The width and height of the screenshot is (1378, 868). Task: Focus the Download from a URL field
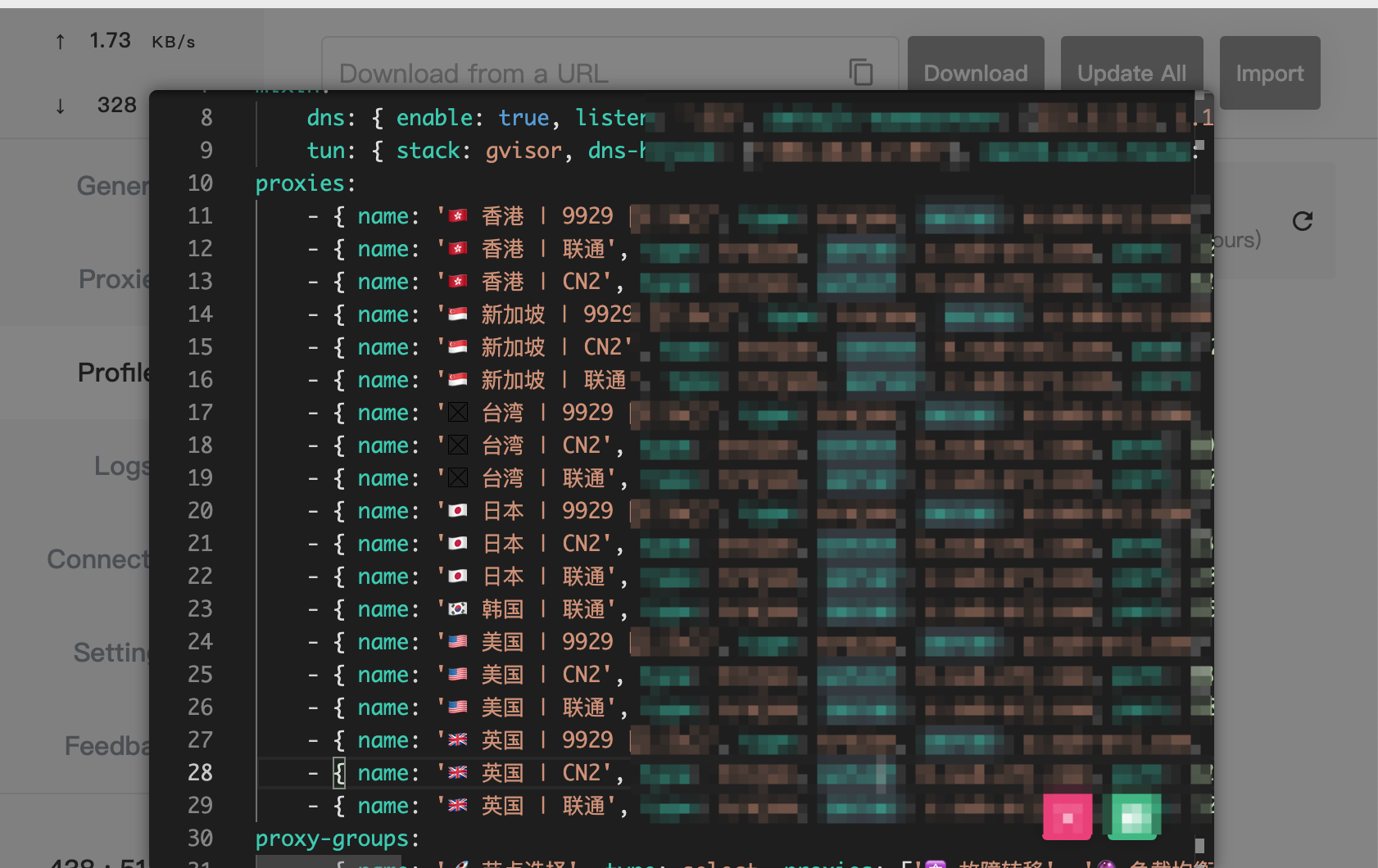click(x=582, y=73)
